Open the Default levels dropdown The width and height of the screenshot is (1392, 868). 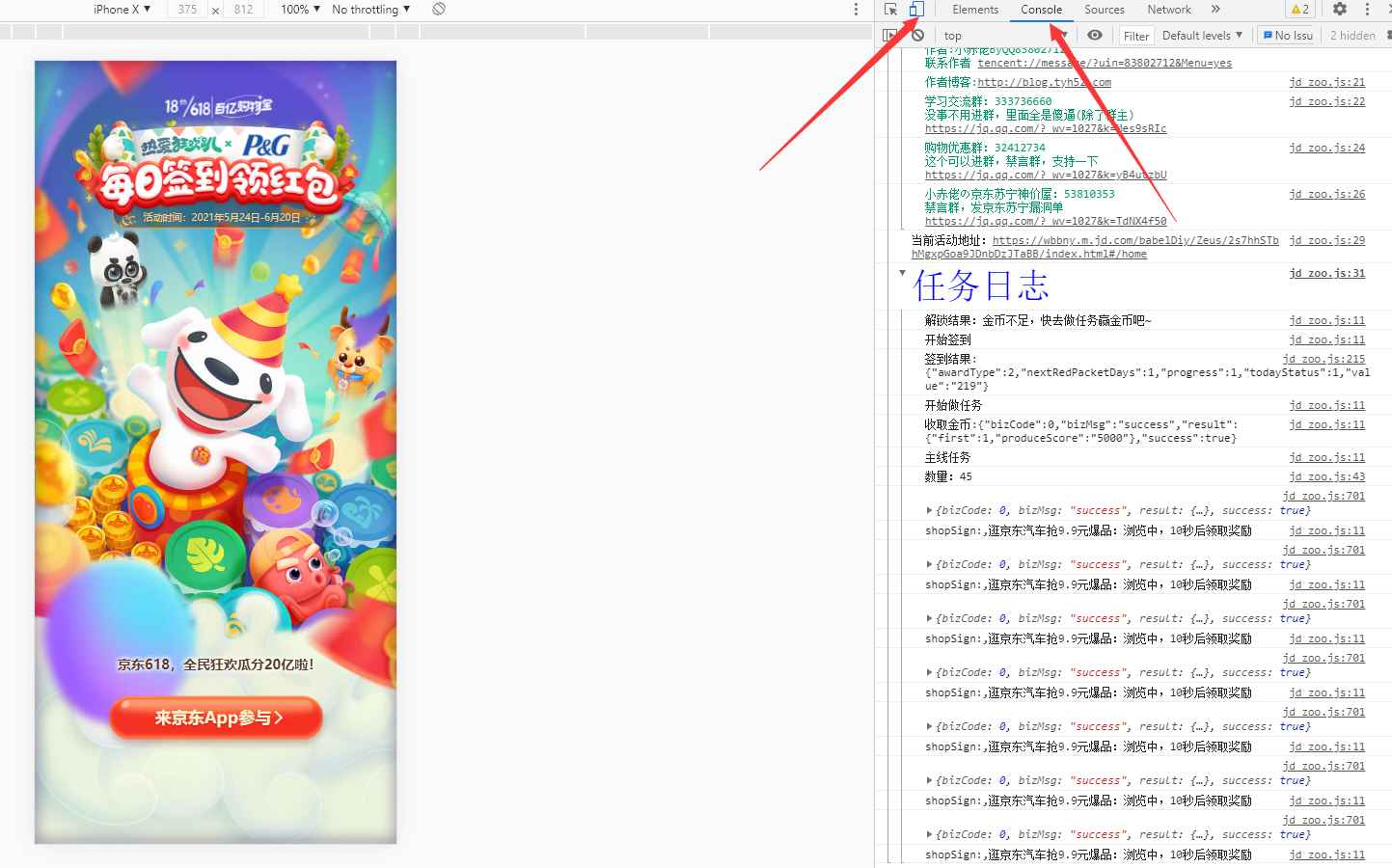[x=1202, y=36]
